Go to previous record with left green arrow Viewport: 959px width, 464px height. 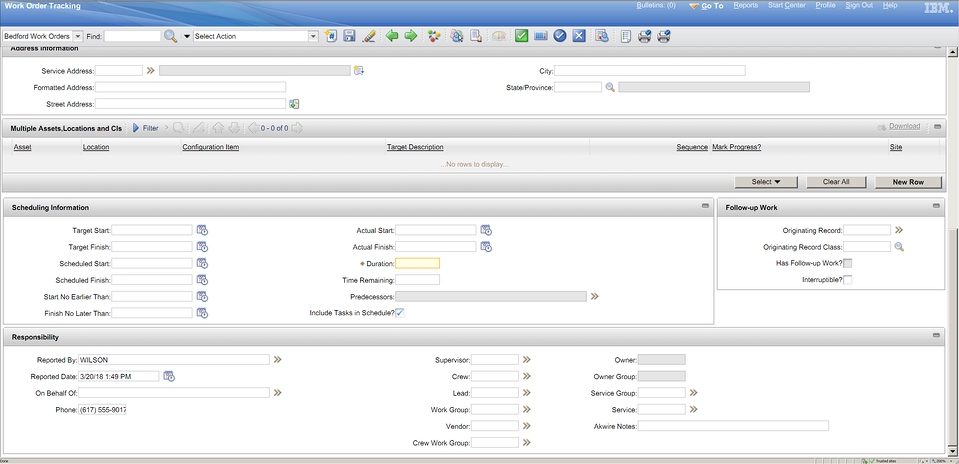[x=392, y=36]
